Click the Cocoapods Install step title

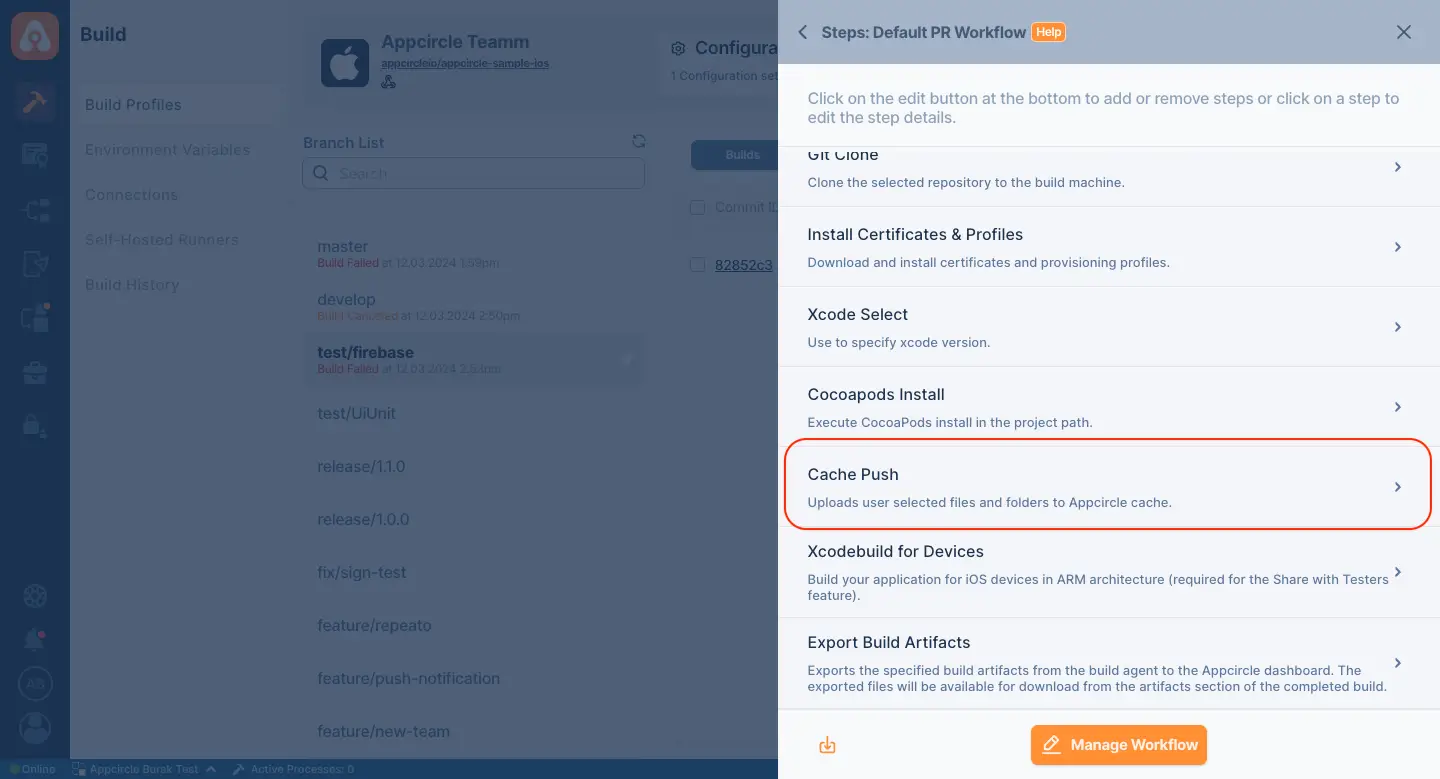click(x=876, y=395)
